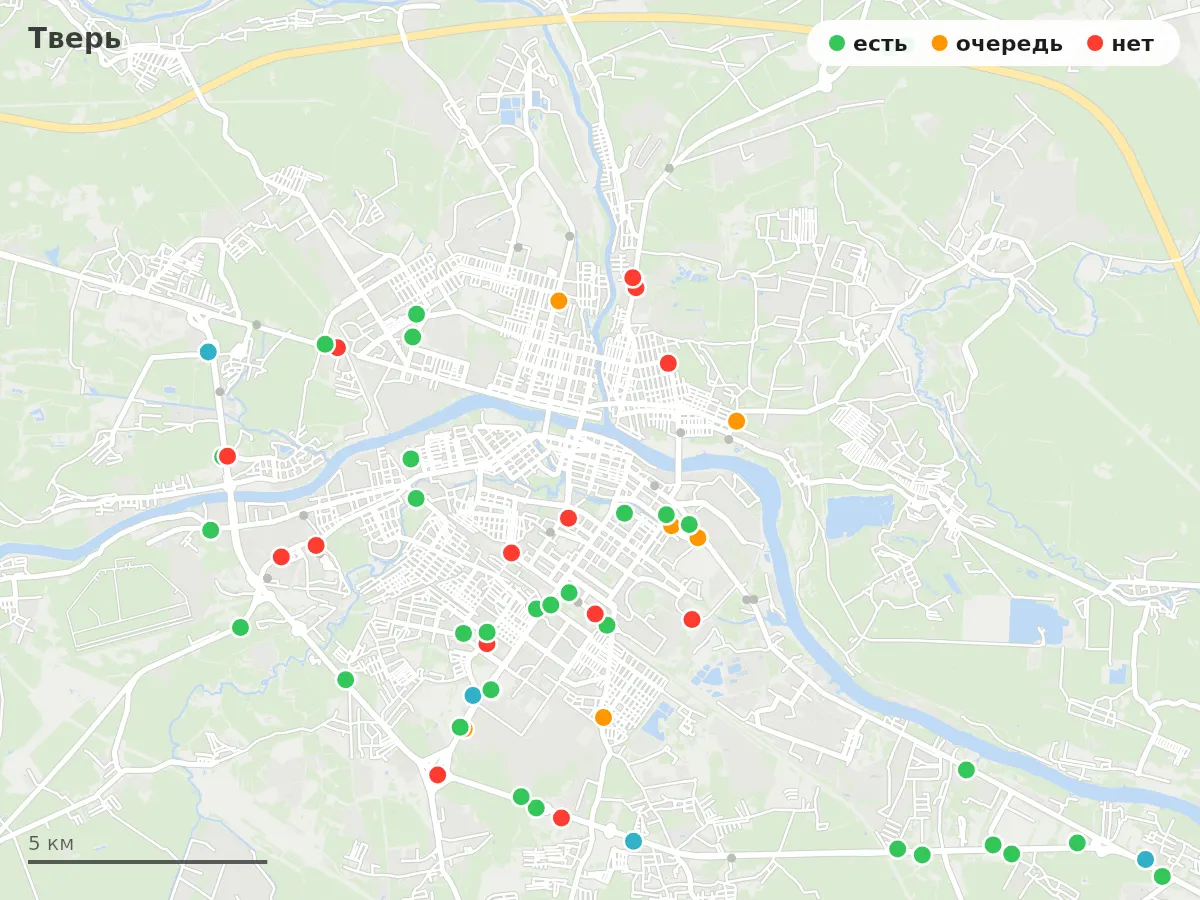The width and height of the screenshot is (1200, 900).
Task: Open the westernmost blue marker on the map
Action: point(208,352)
